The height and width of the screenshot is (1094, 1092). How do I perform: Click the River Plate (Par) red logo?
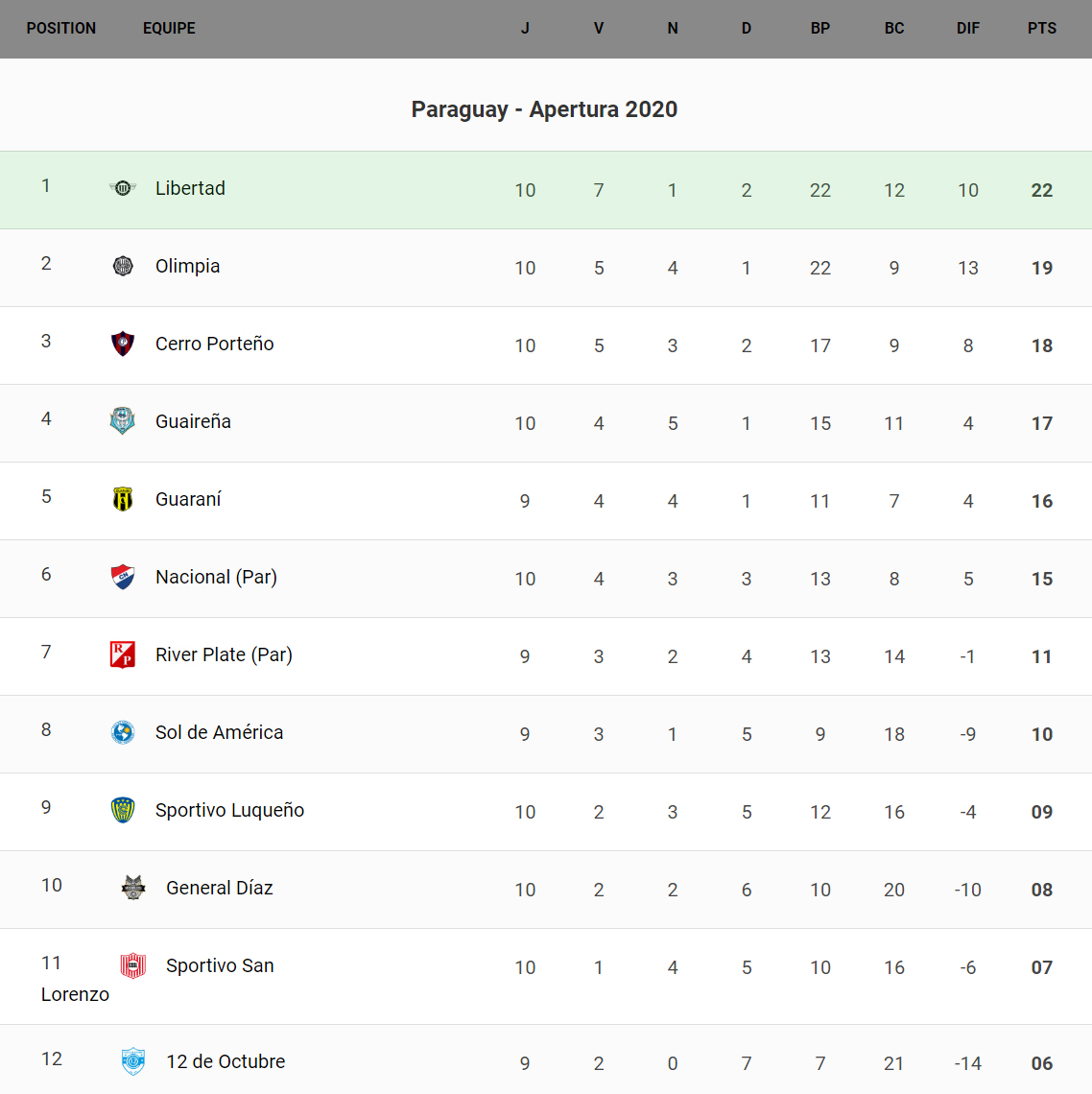[123, 654]
